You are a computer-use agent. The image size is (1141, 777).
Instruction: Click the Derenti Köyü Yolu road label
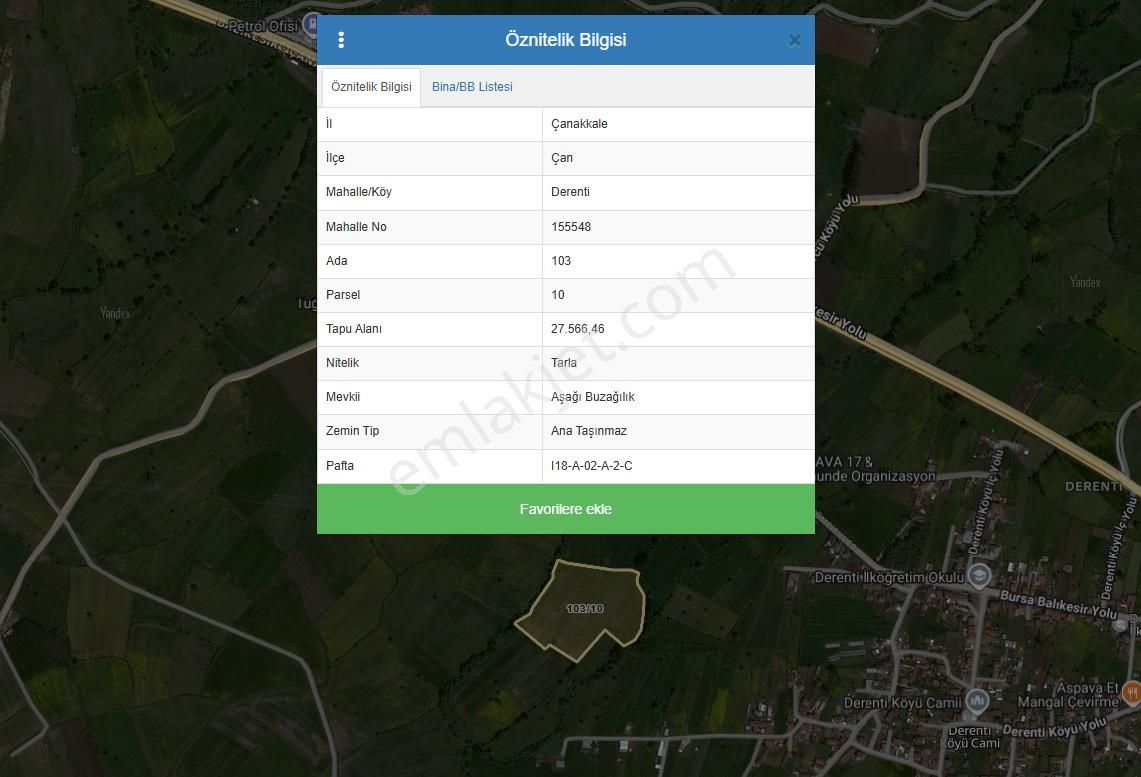[1054, 729]
